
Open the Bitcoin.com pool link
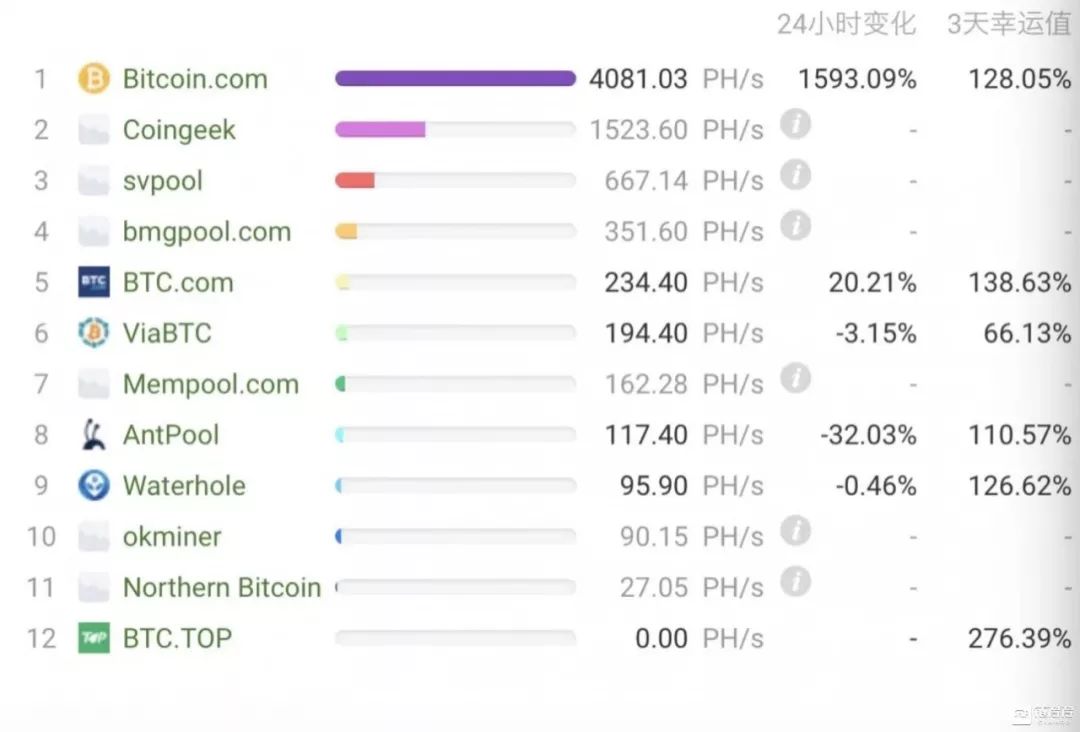(x=195, y=79)
